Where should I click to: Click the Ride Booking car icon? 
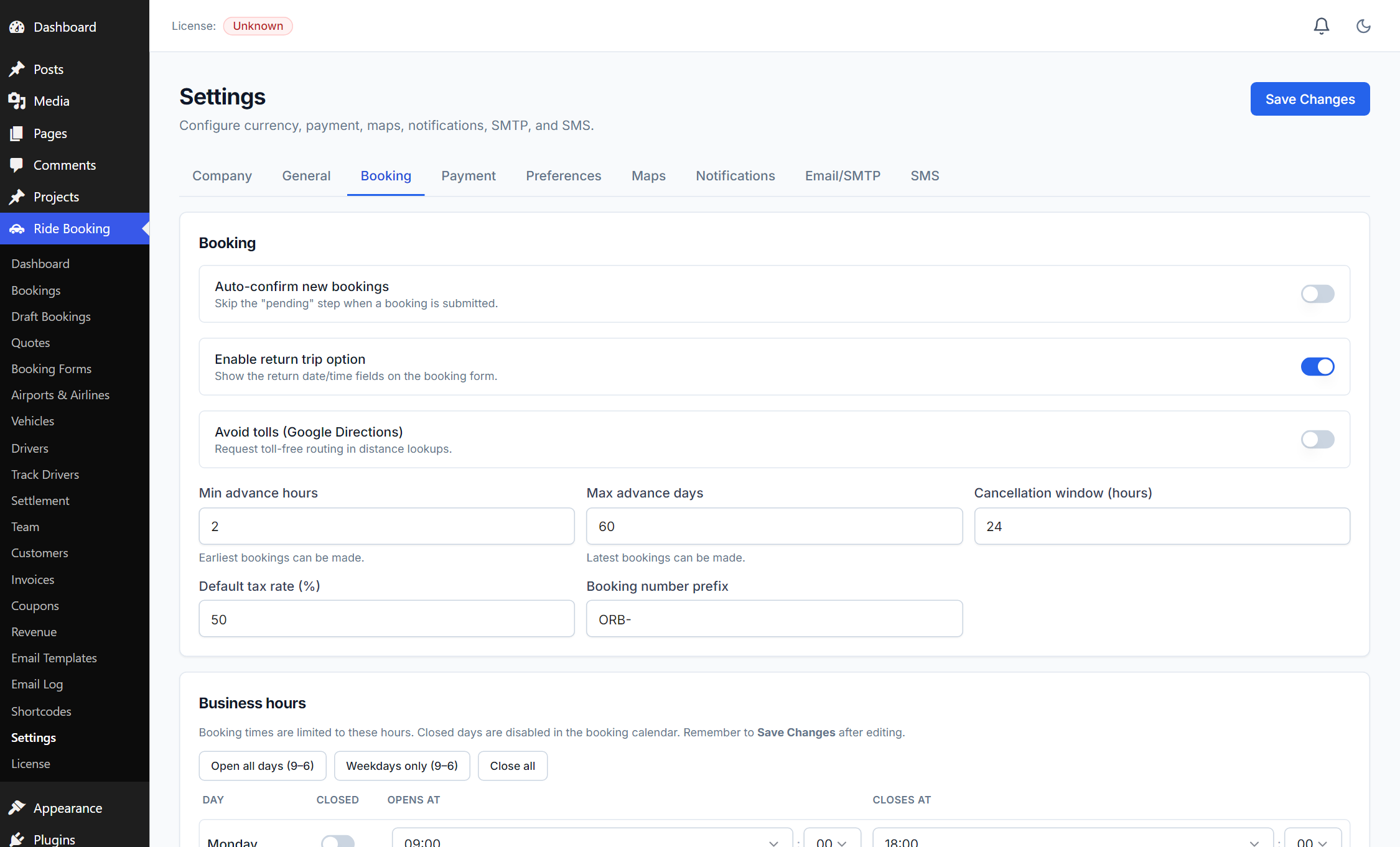pyautogui.click(x=17, y=229)
